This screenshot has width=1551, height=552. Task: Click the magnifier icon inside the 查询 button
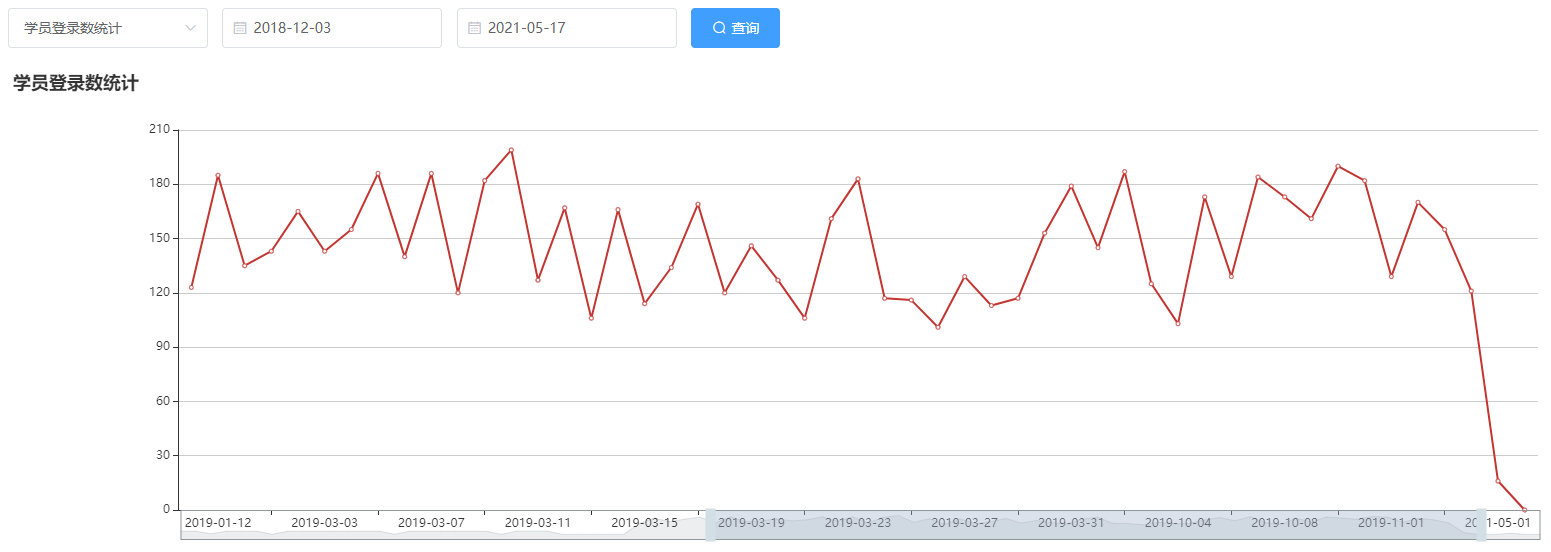coord(719,28)
